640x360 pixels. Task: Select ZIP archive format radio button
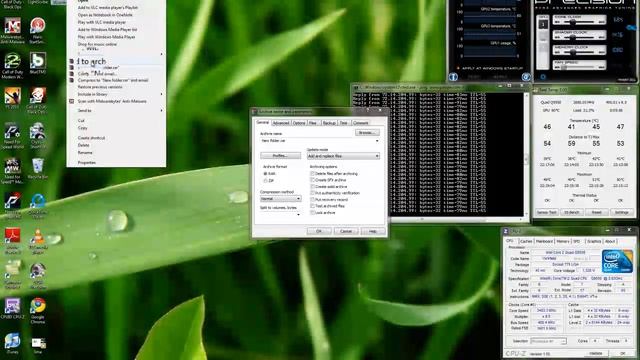[266, 180]
